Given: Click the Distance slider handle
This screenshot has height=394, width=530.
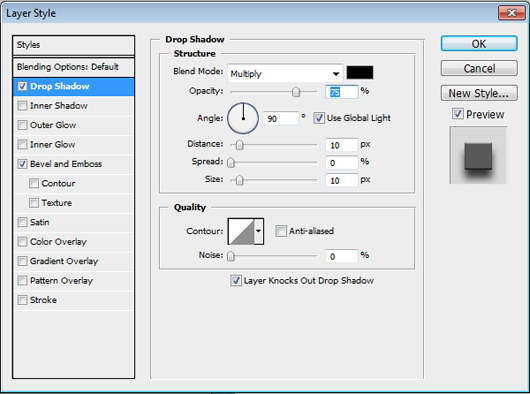Looking at the screenshot, I should pos(239,145).
